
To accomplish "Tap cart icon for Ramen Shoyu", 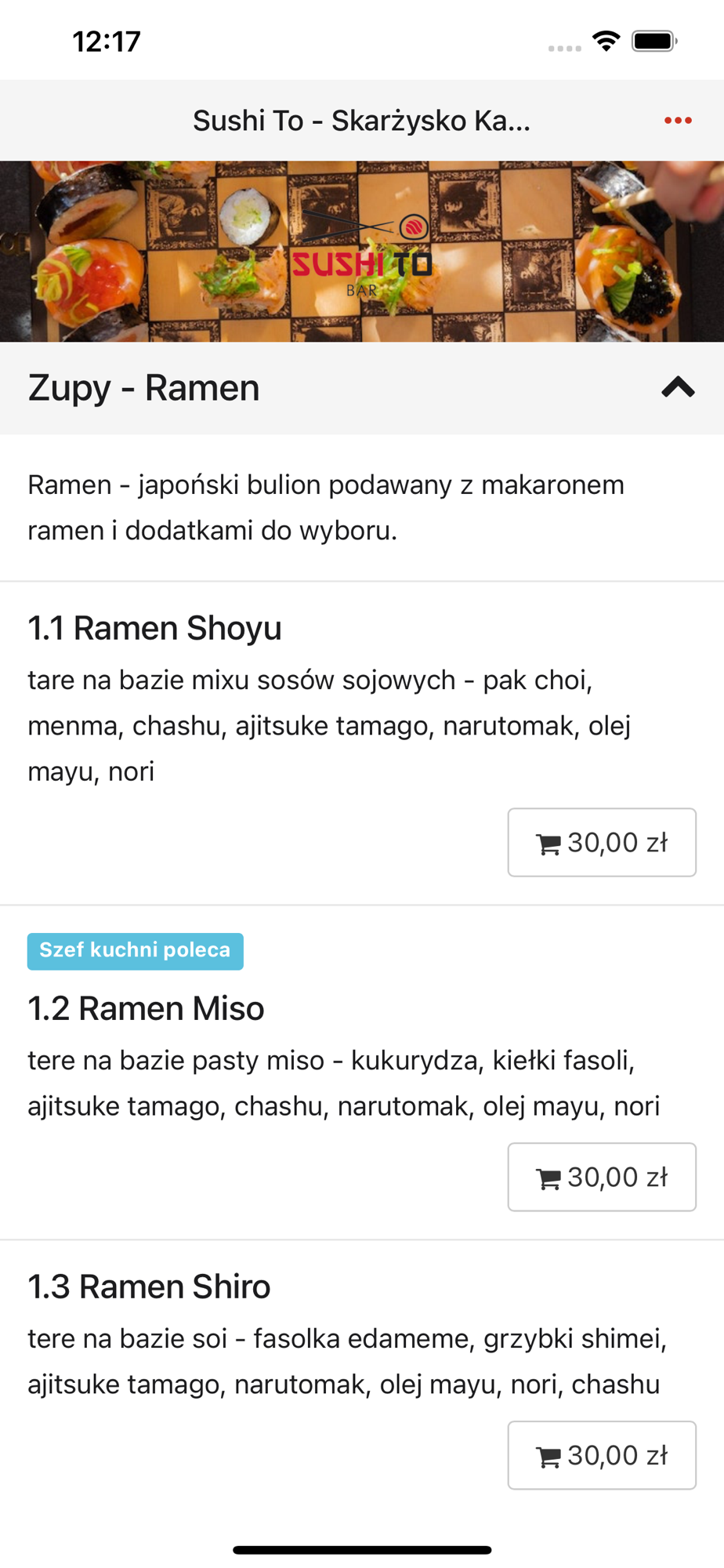I will 548,844.
